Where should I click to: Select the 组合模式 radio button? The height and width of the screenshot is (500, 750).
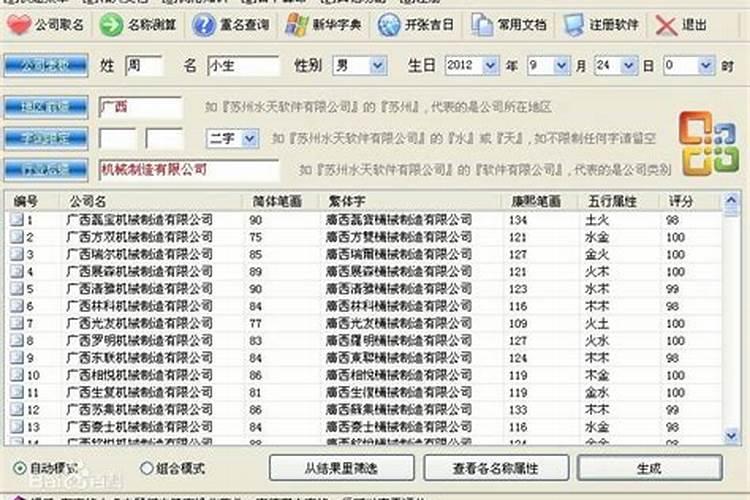147,468
